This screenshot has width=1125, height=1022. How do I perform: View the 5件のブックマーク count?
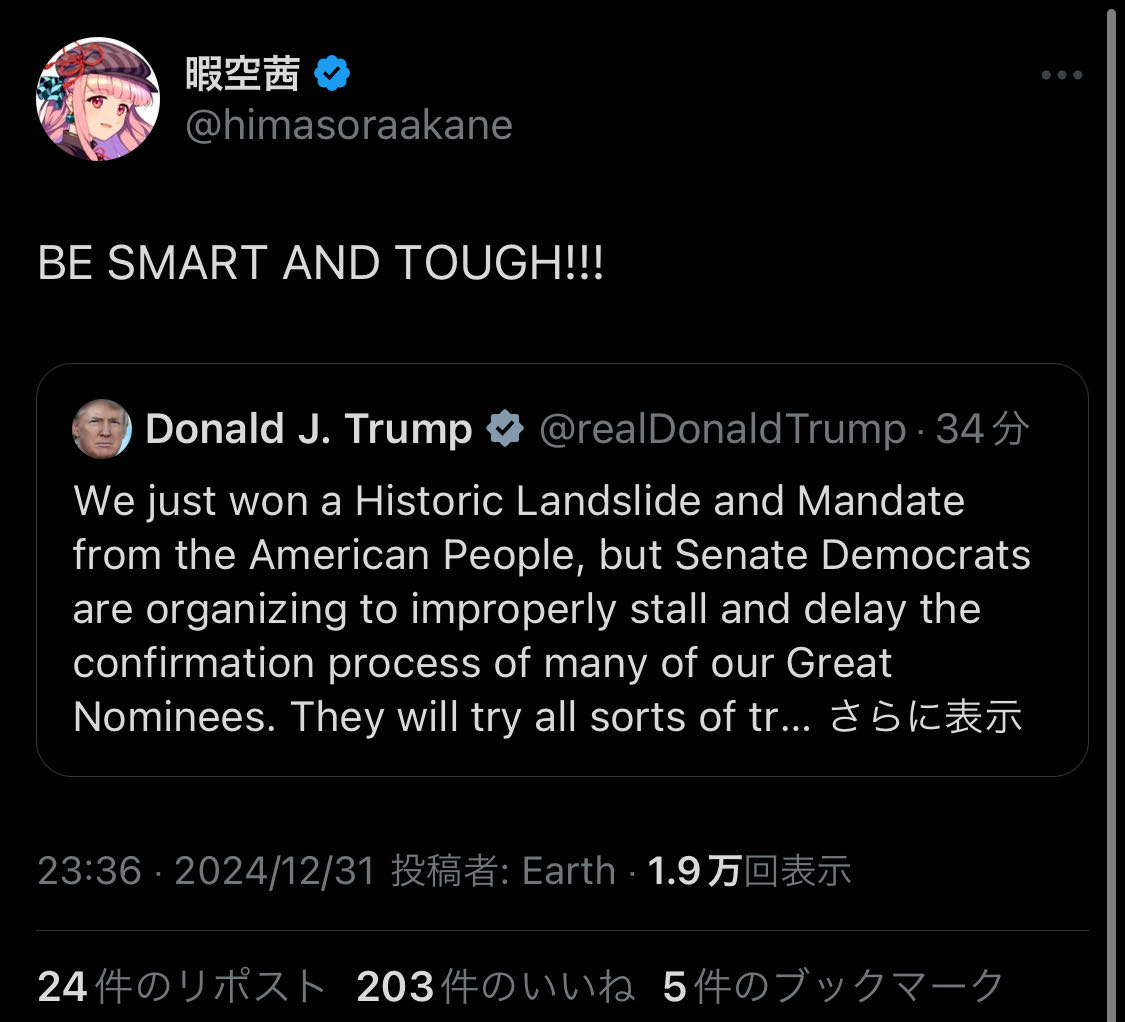click(x=833, y=985)
